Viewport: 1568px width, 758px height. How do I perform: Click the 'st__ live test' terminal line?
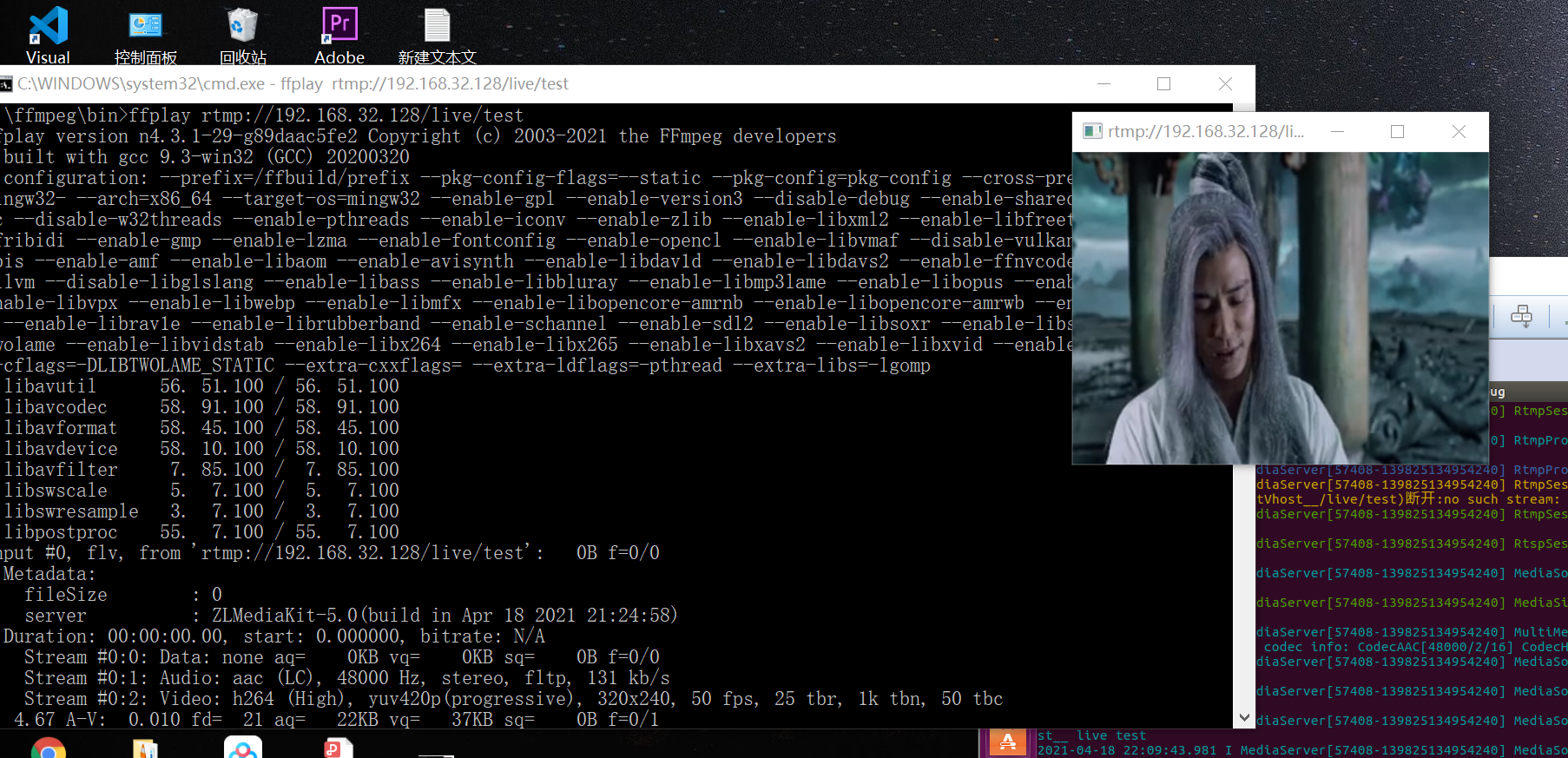pos(1092,735)
